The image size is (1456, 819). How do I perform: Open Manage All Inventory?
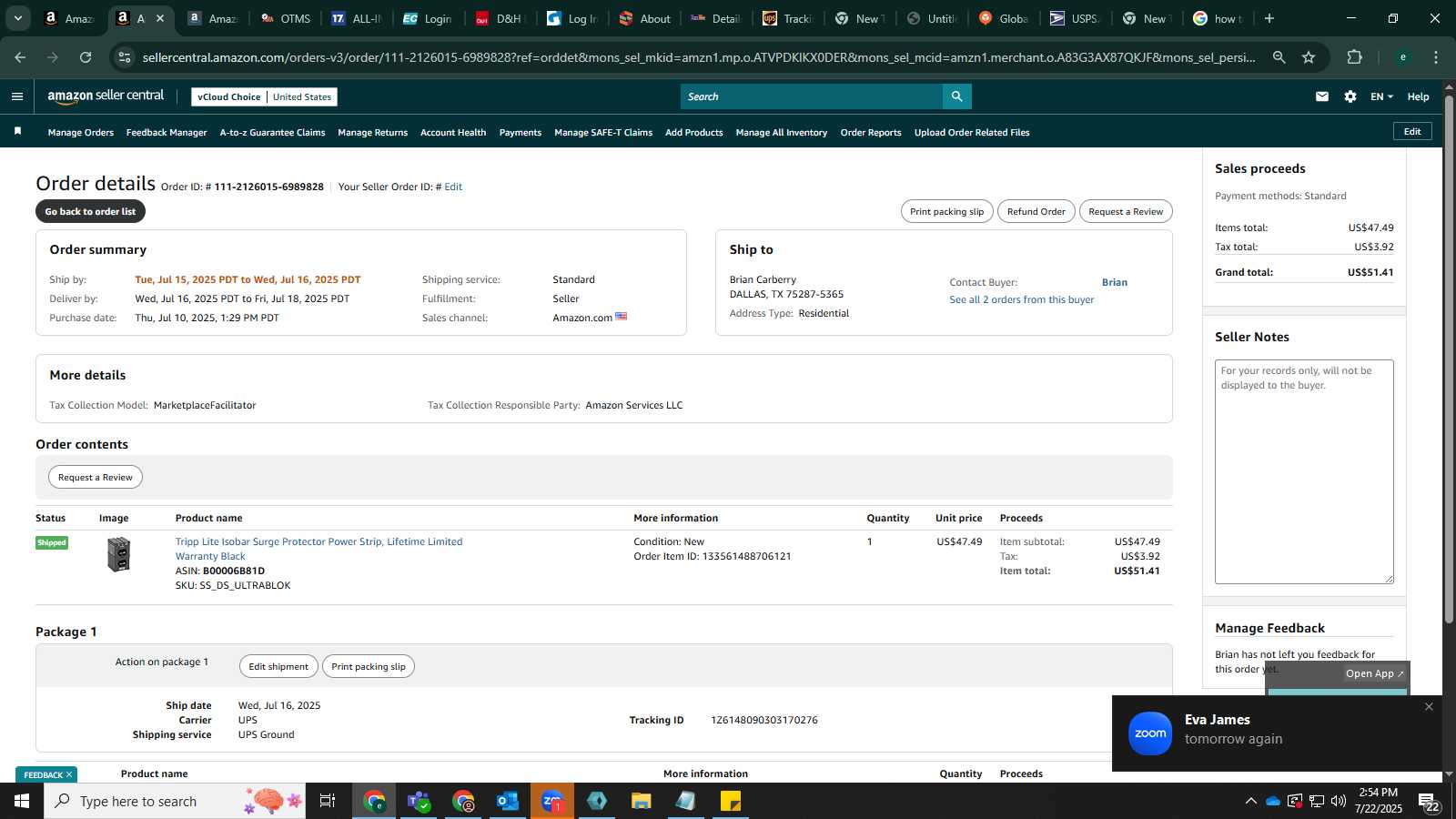coord(782,133)
